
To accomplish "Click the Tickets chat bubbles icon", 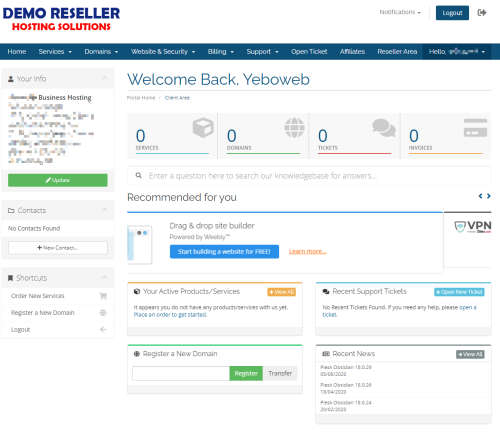I will (384, 128).
